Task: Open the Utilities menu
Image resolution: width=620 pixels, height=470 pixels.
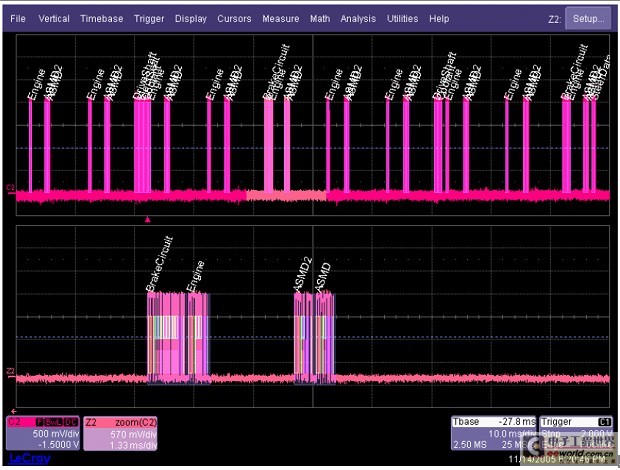Action: [402, 19]
